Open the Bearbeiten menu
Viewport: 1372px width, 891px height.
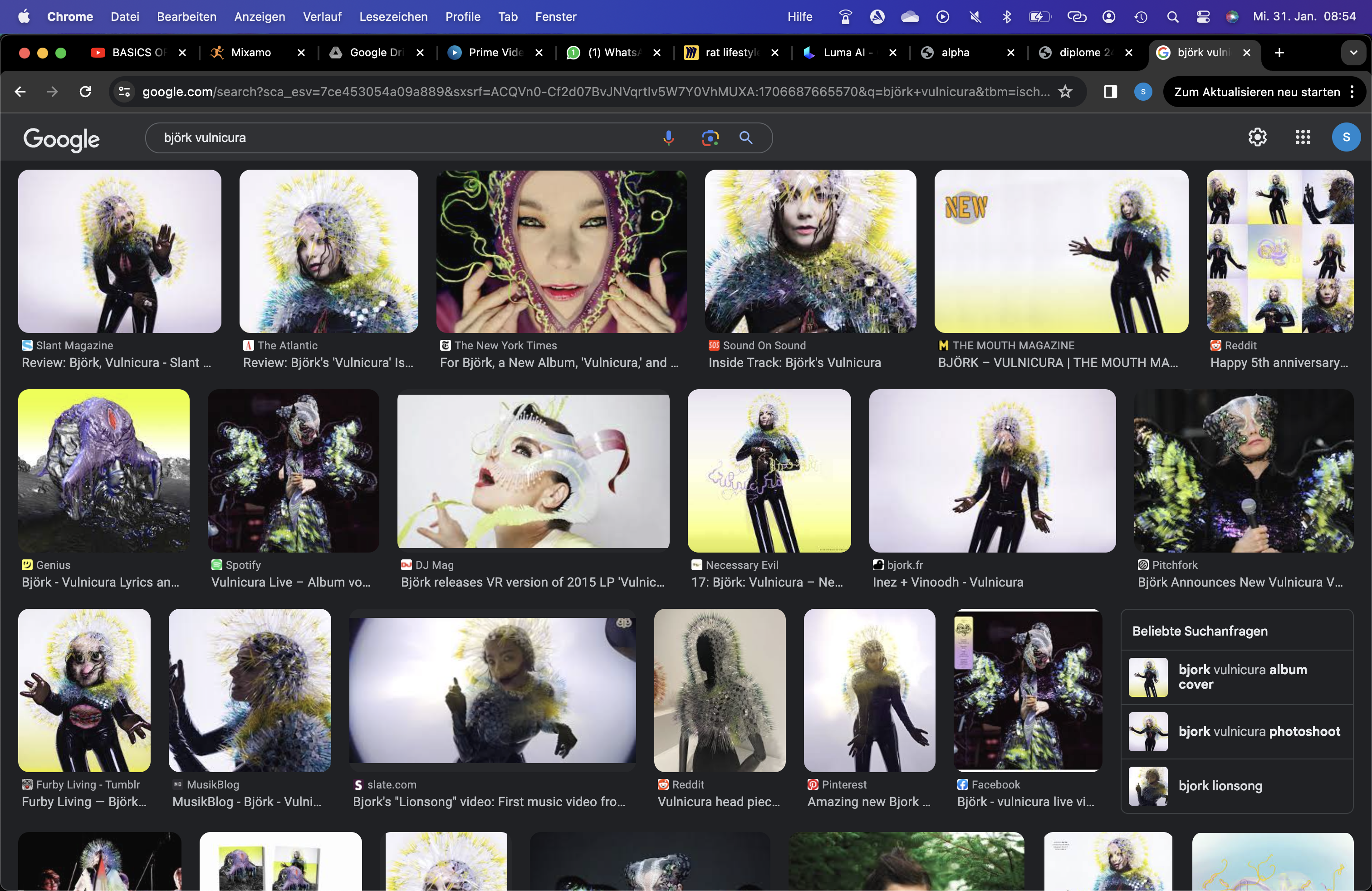coord(187,17)
